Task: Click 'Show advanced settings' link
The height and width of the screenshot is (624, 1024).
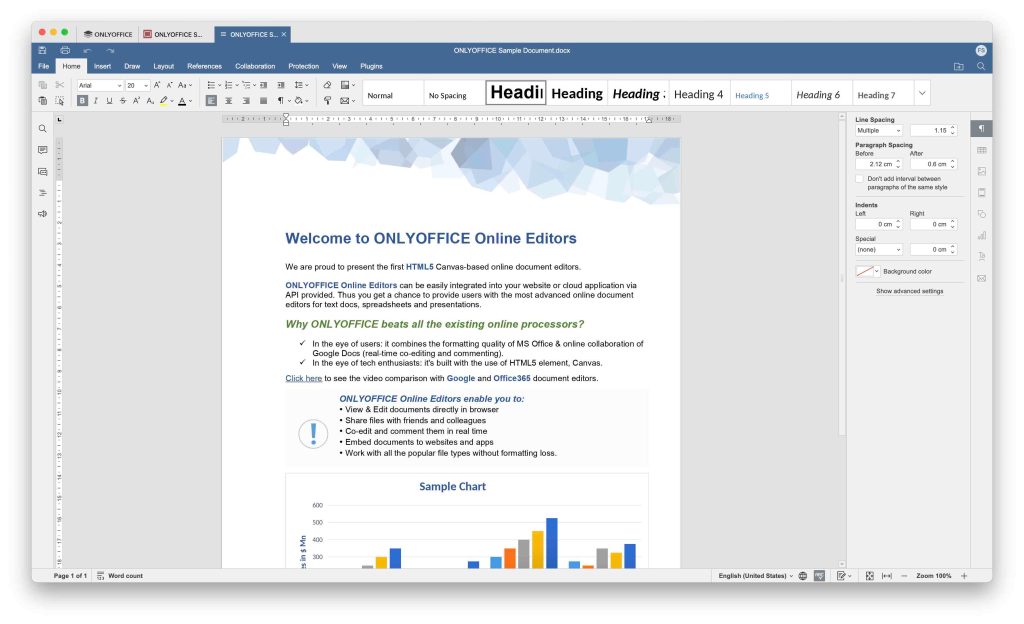Action: pyautogui.click(x=909, y=291)
